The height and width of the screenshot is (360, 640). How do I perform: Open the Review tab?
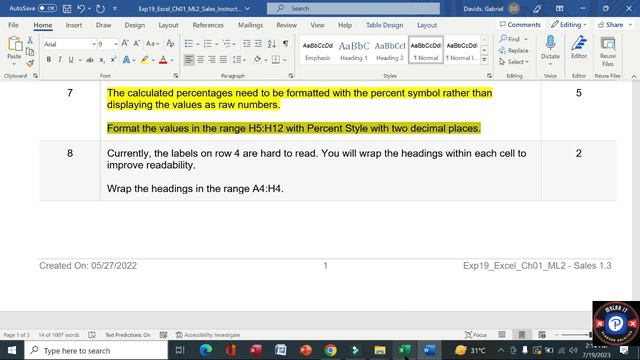click(287, 25)
